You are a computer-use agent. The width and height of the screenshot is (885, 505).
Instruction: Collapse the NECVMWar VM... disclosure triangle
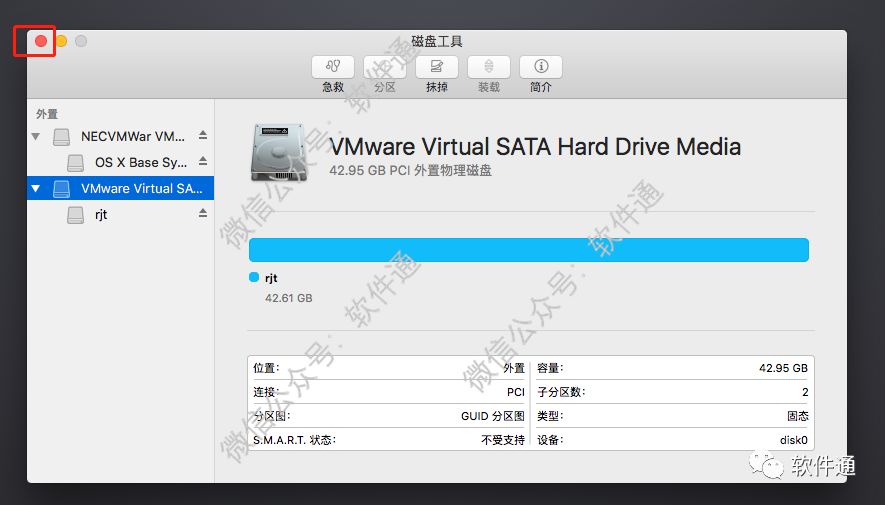click(x=36, y=137)
